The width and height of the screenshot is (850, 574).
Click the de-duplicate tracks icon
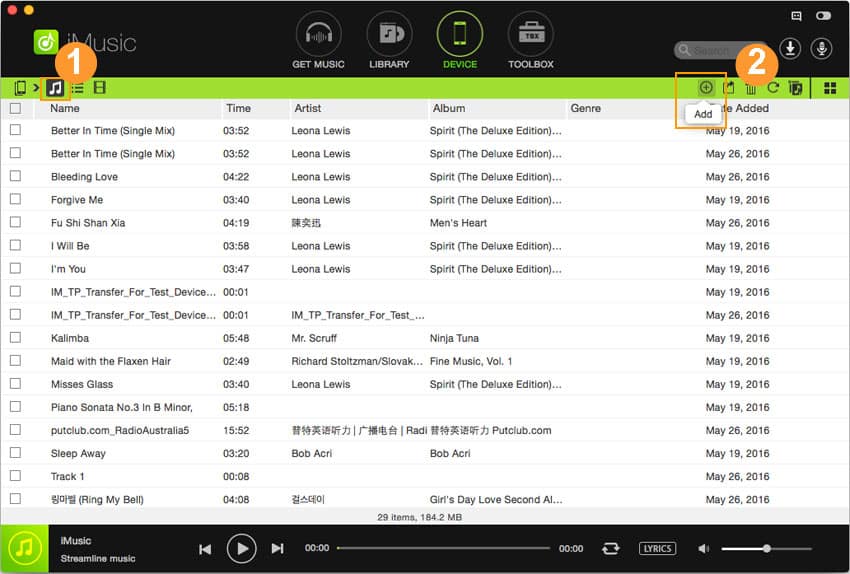tap(795, 88)
